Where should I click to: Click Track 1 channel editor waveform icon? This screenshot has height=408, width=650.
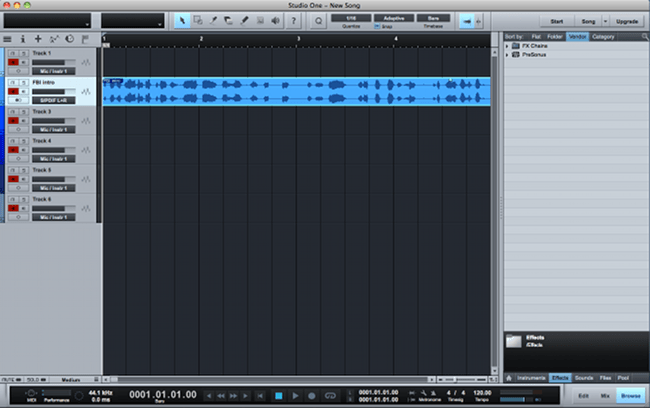pyautogui.click(x=86, y=63)
